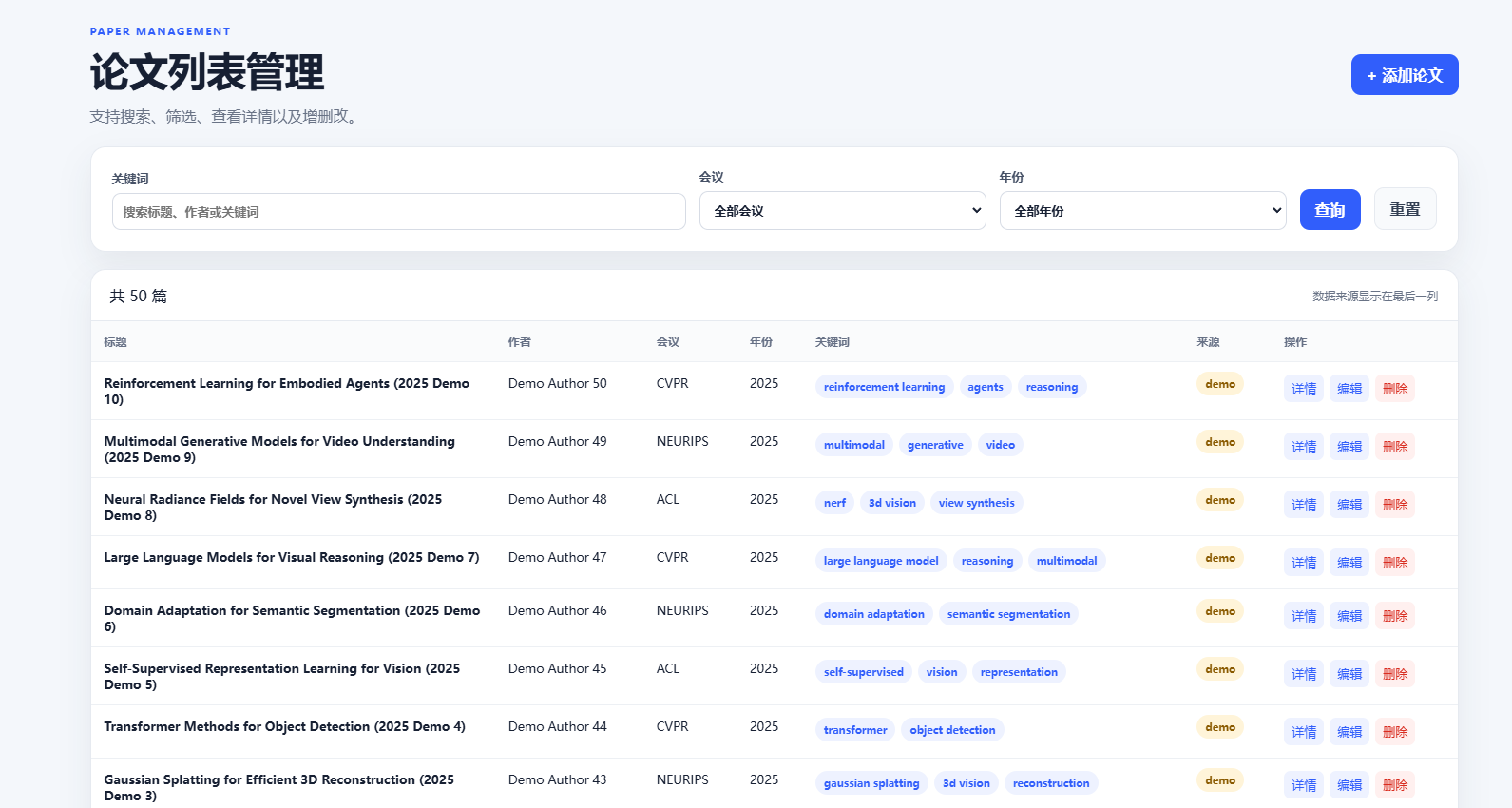Click the 'reinforcement learning' keyword tag
Image resolution: width=1512 pixels, height=808 pixels.
click(884, 387)
